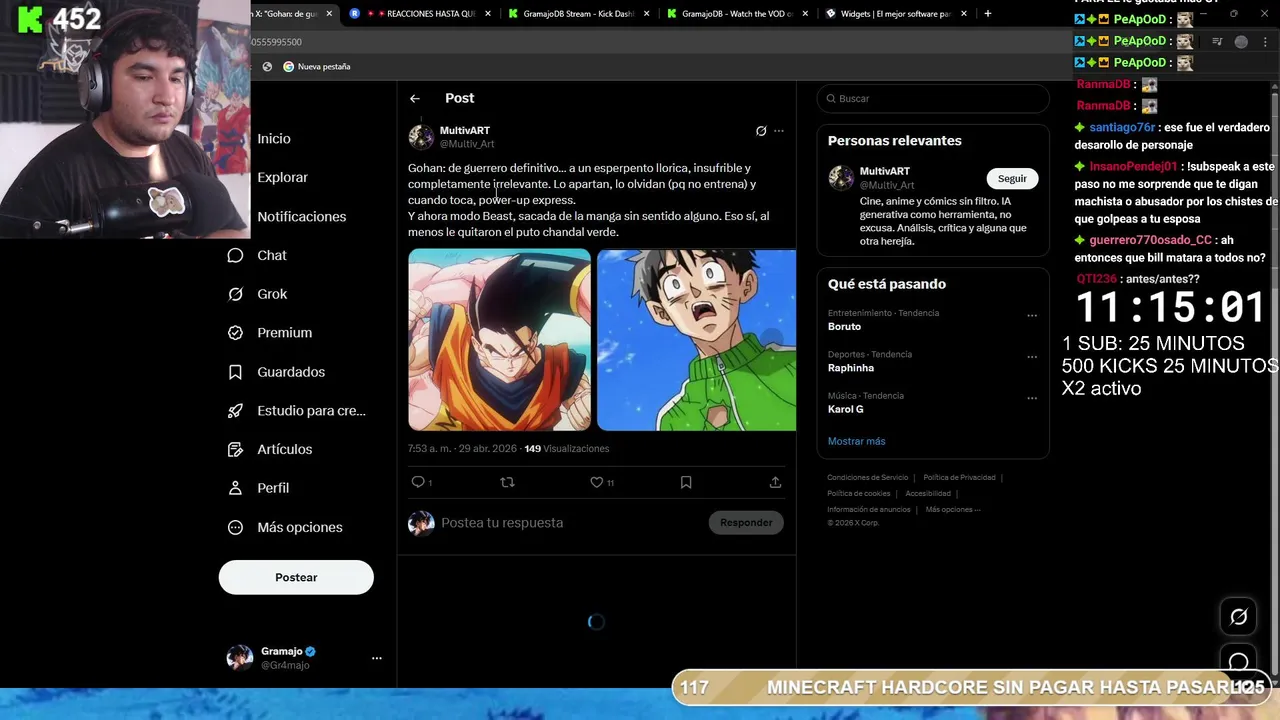Click the floating Grok button at bottom right
This screenshot has height=720, width=1280.
click(1238, 617)
